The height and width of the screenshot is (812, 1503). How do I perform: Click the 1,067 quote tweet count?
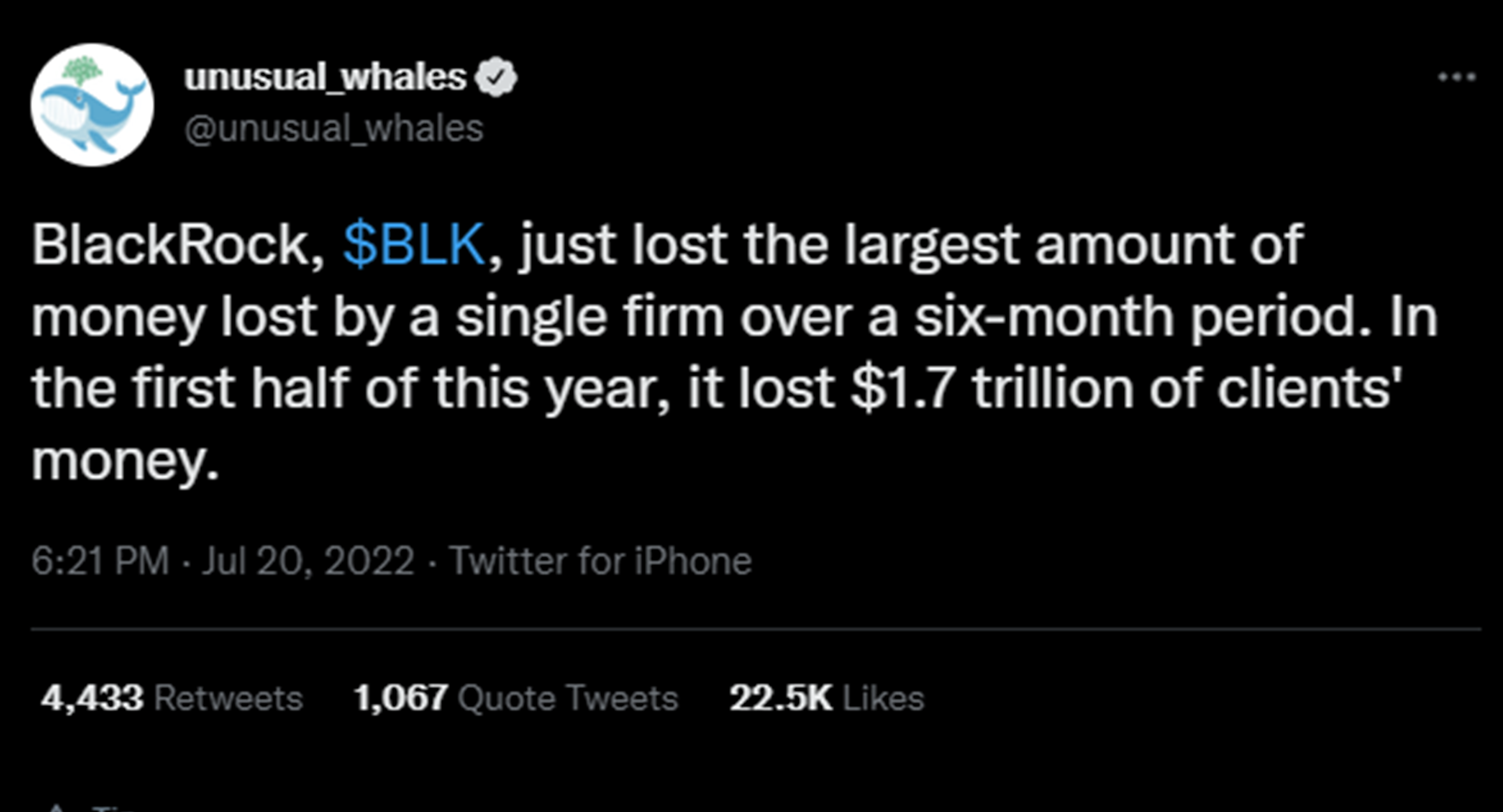point(400,698)
